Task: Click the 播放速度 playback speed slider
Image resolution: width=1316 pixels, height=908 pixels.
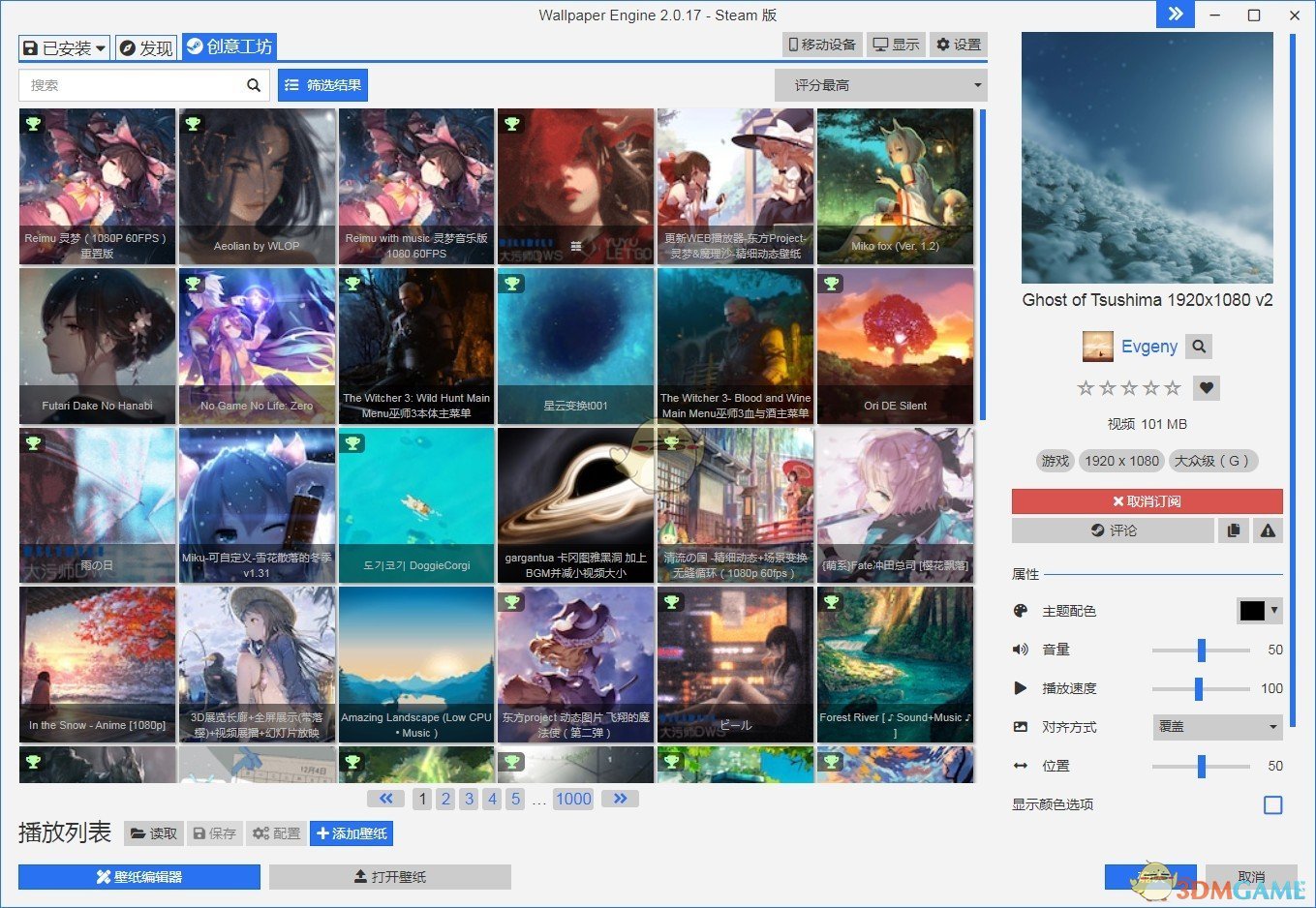Action: tap(1201, 688)
